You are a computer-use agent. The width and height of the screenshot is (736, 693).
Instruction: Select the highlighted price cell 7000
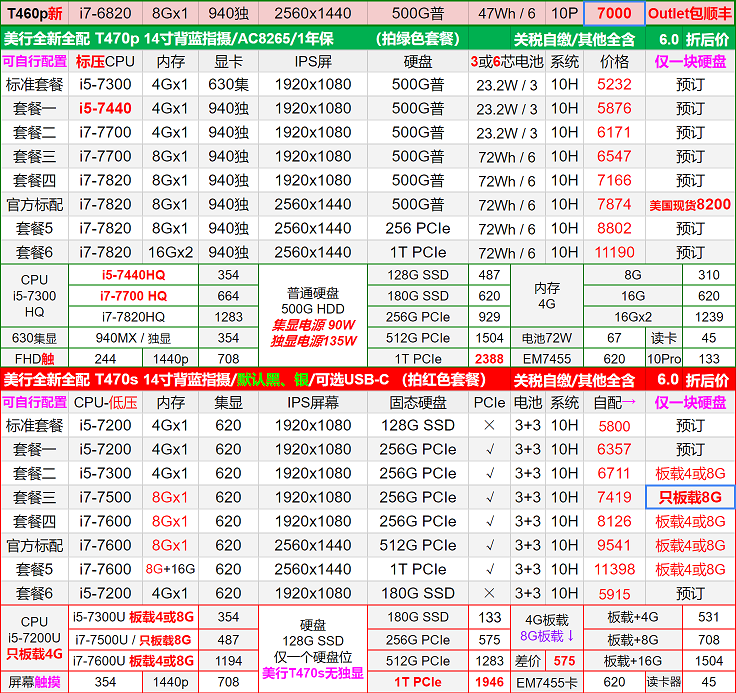coord(614,13)
